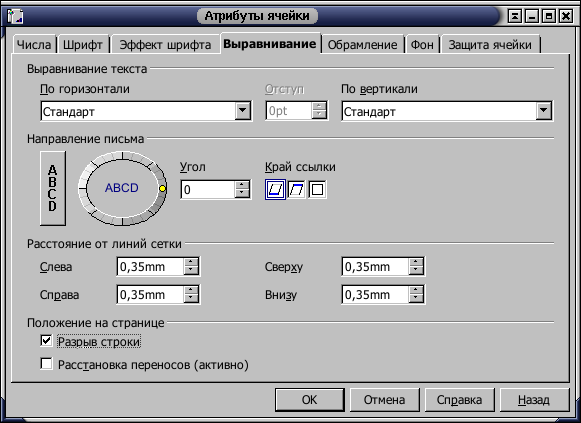Image resolution: width=581 pixels, height=423 pixels.
Task: Choose reference edge lower cell border
Action: coord(275,190)
